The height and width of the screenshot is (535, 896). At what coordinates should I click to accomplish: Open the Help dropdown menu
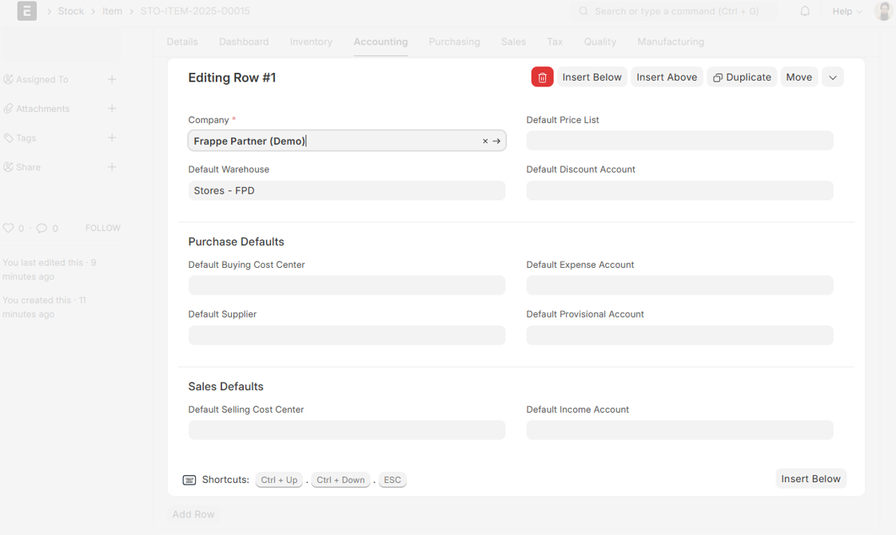pyautogui.click(x=847, y=11)
